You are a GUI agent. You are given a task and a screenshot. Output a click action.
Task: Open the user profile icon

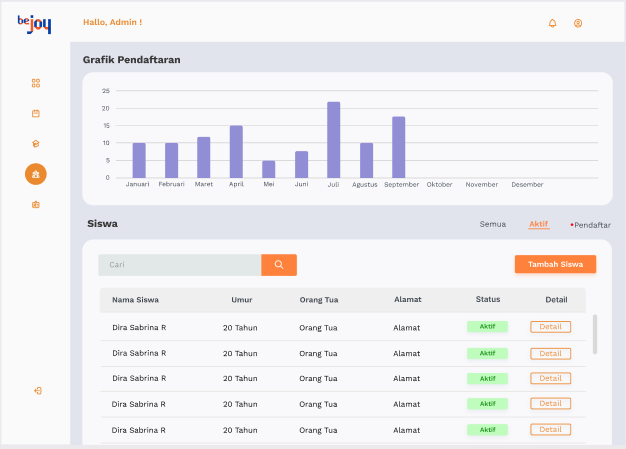click(578, 23)
